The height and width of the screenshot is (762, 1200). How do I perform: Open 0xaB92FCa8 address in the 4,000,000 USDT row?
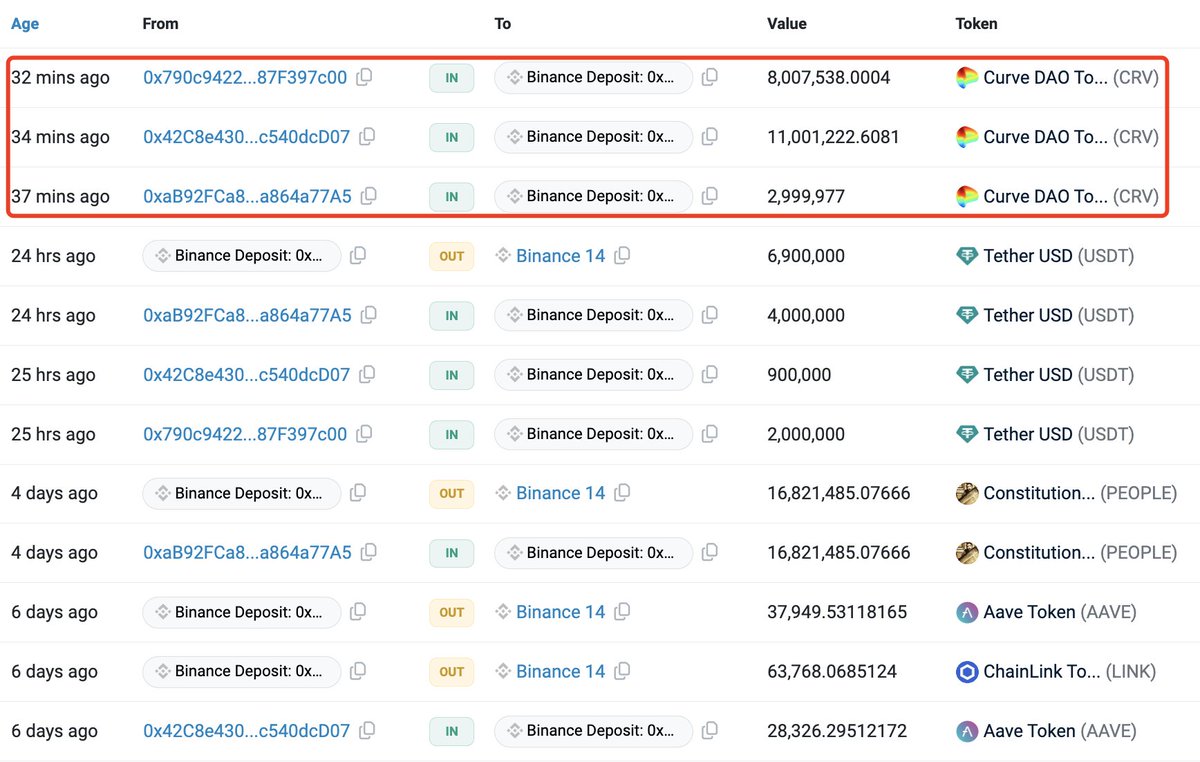pos(247,315)
